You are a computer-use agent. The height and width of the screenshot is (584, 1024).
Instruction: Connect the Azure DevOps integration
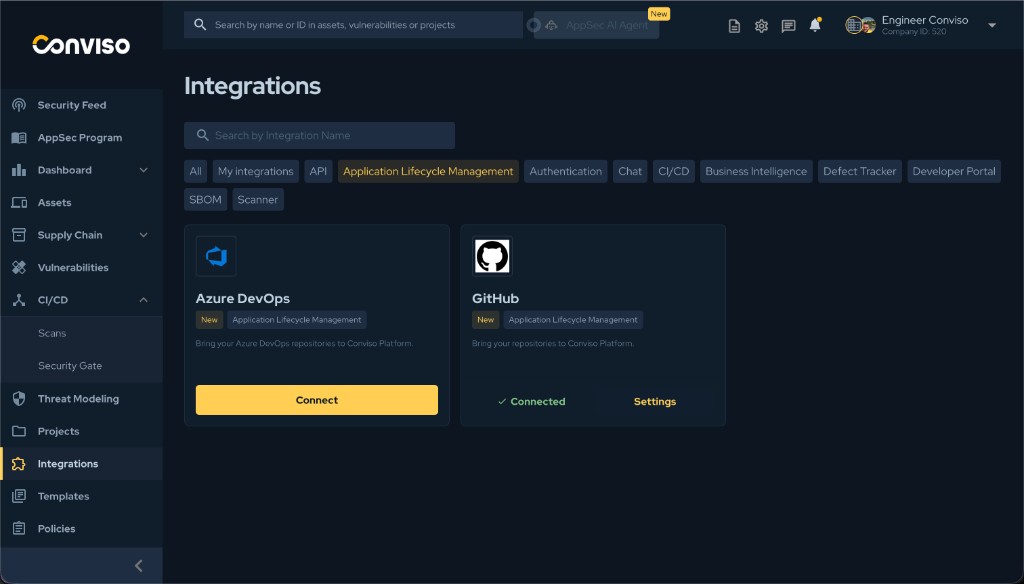pyautogui.click(x=316, y=400)
